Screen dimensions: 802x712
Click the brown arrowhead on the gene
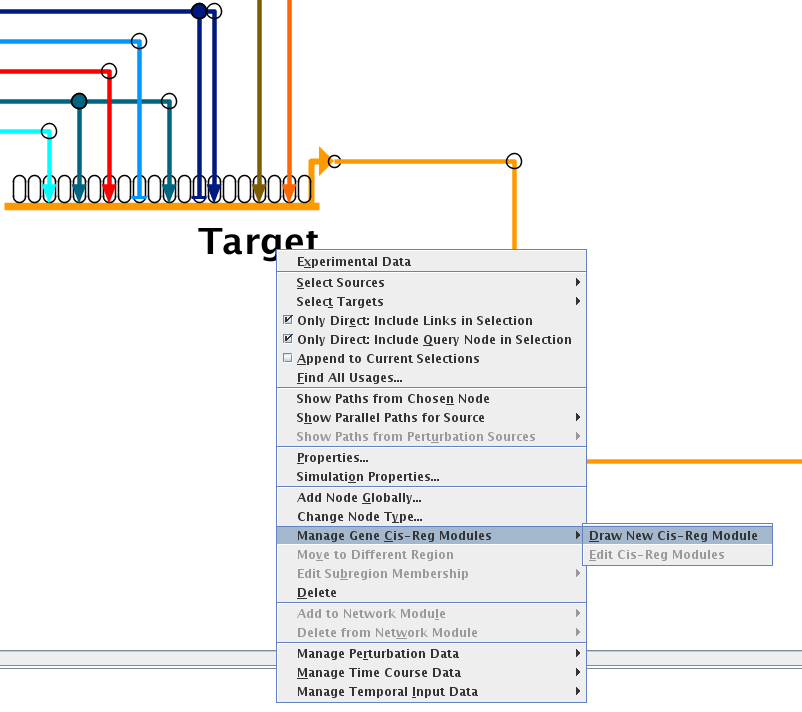(x=259, y=190)
